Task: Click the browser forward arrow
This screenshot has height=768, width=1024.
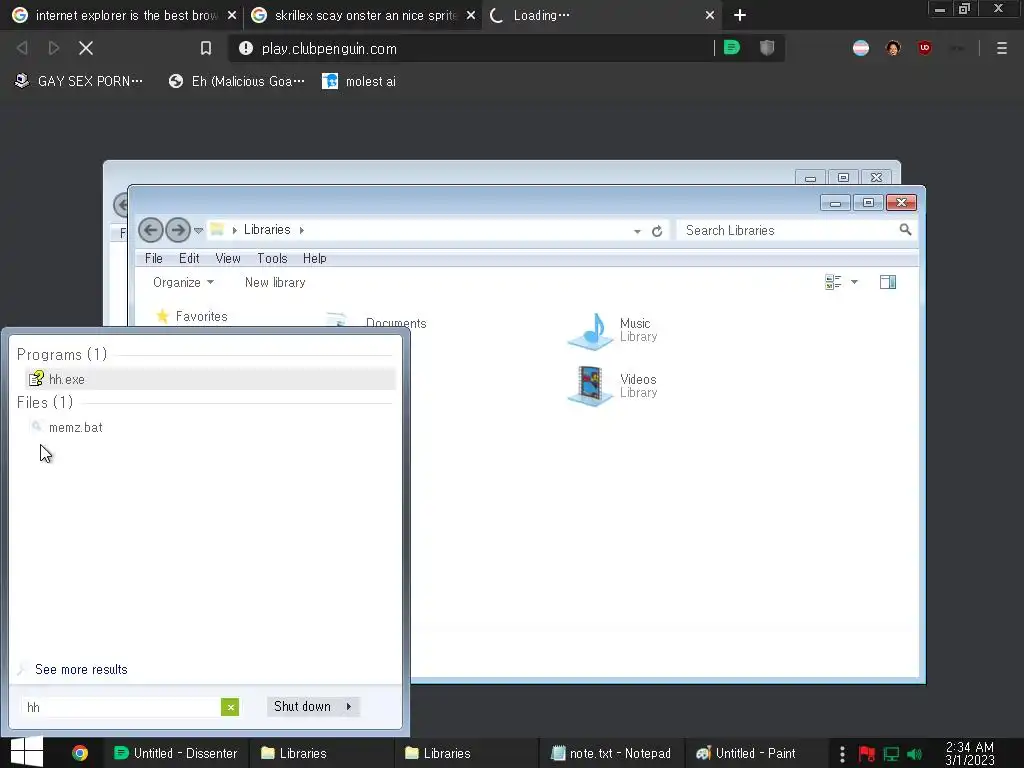Action: click(54, 48)
